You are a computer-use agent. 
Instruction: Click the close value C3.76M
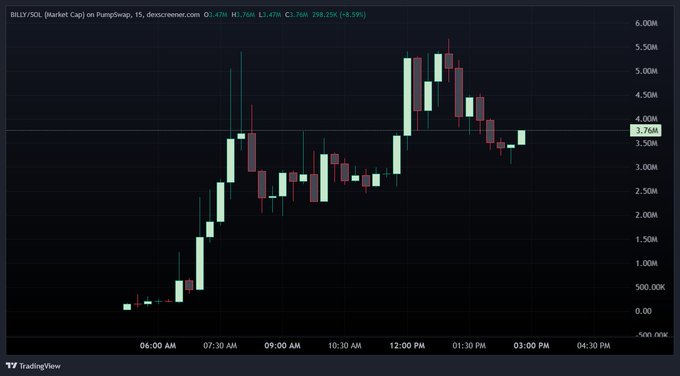(297, 15)
